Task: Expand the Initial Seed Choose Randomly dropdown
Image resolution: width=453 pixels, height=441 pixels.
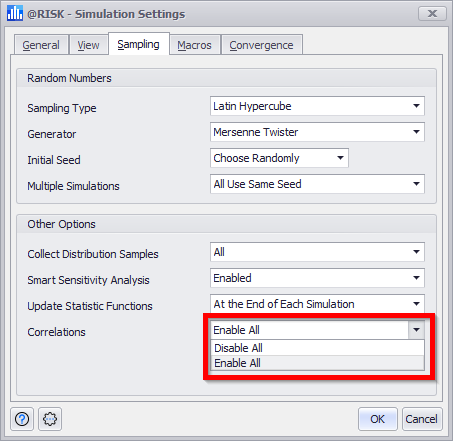Action: (279, 158)
